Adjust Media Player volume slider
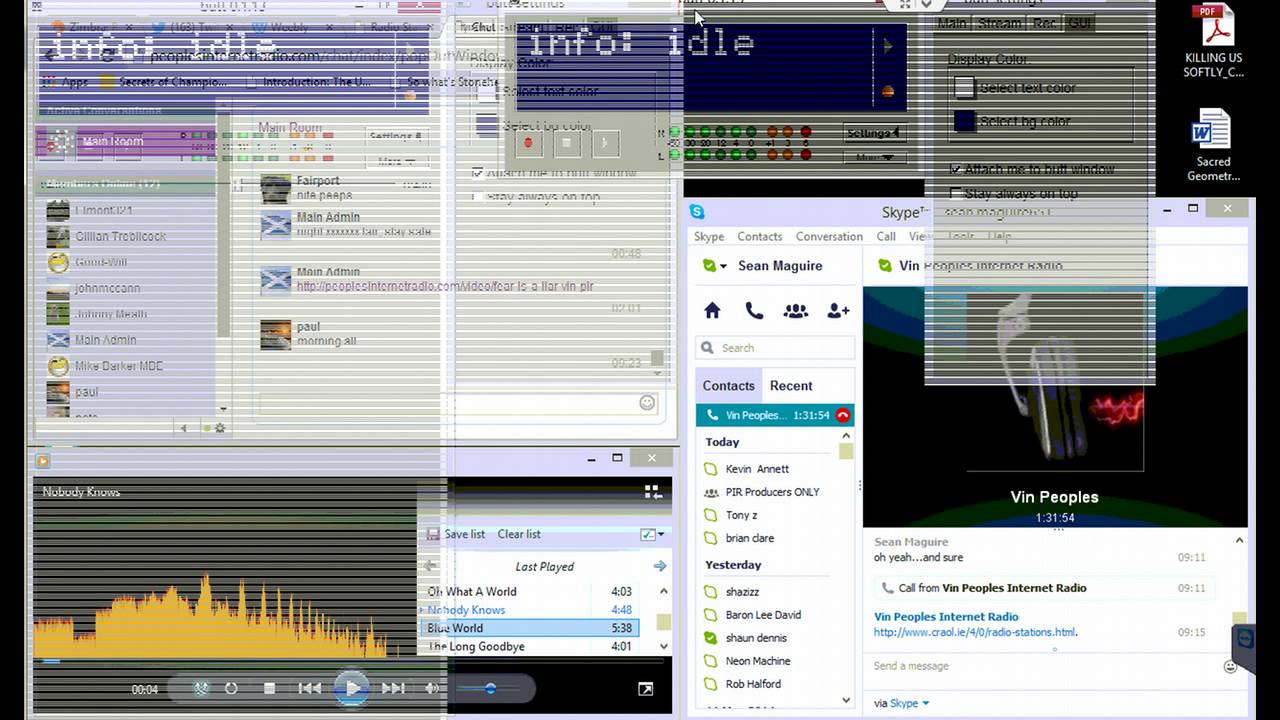Image resolution: width=1280 pixels, height=720 pixels. (x=488, y=688)
